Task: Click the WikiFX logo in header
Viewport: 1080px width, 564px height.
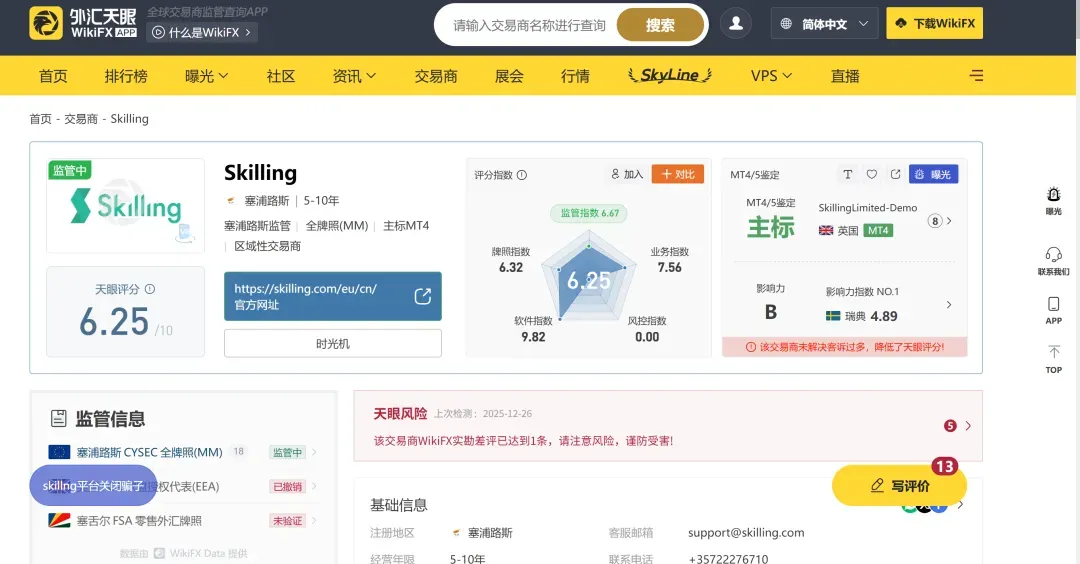Action: 83,23
